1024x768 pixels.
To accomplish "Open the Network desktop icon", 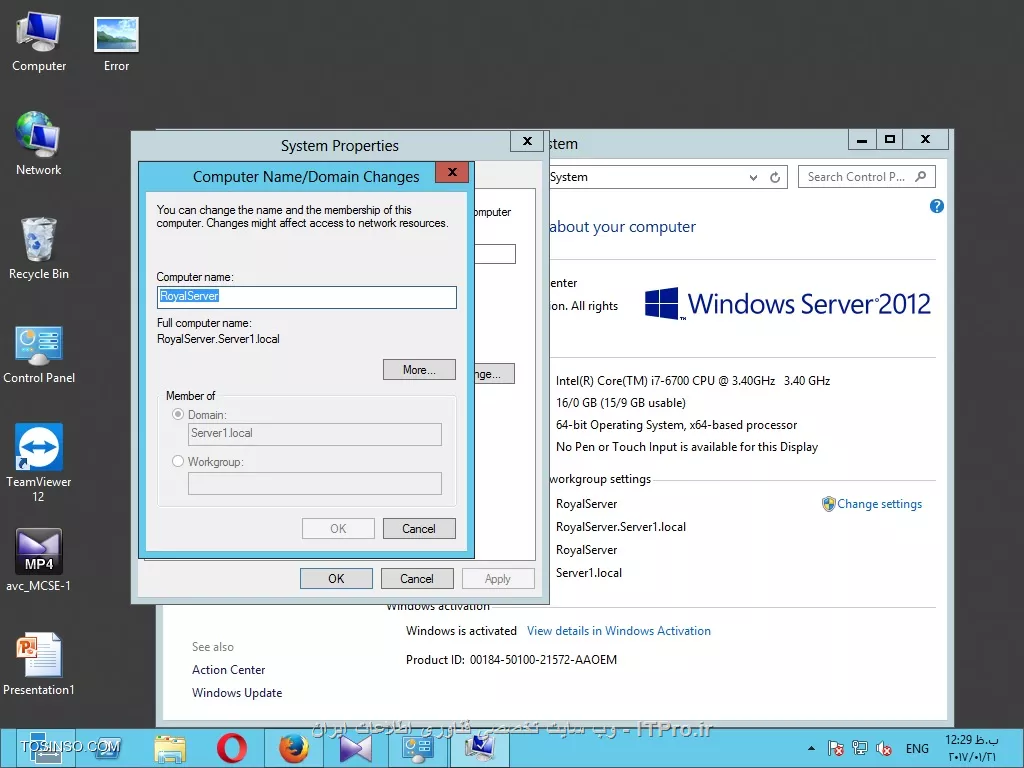I will click(x=39, y=144).
